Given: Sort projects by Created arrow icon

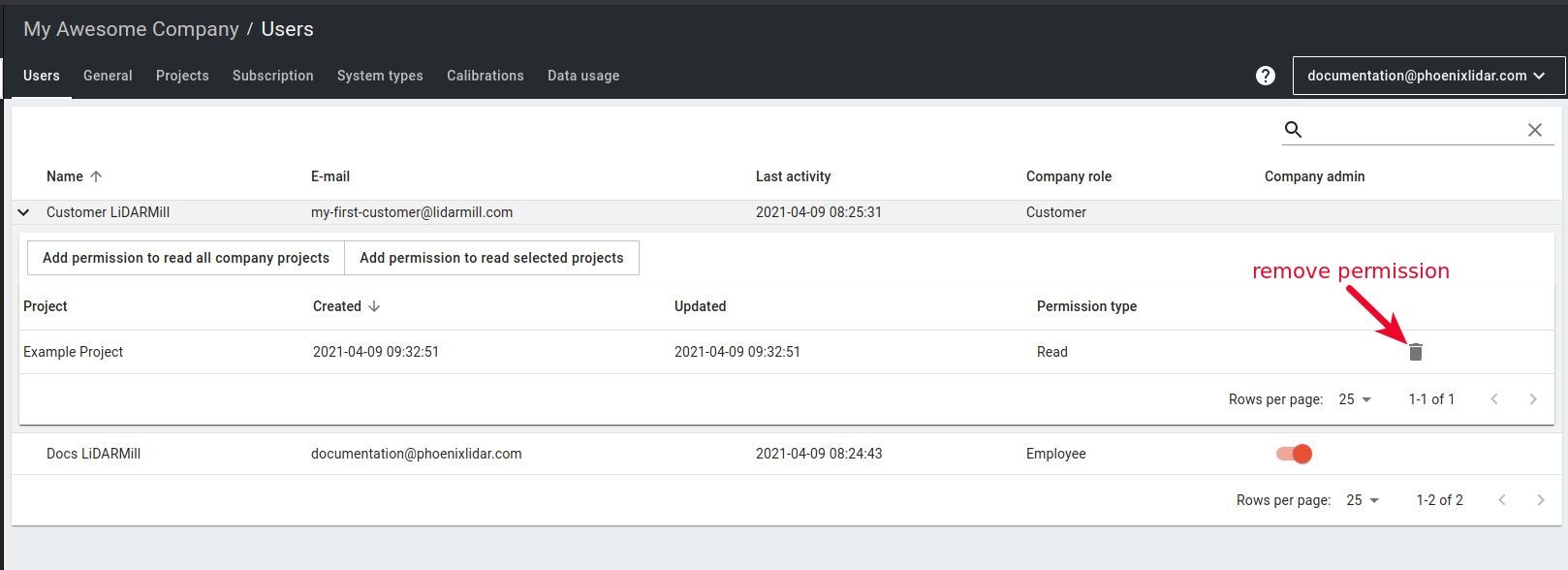Looking at the screenshot, I should 374,306.
